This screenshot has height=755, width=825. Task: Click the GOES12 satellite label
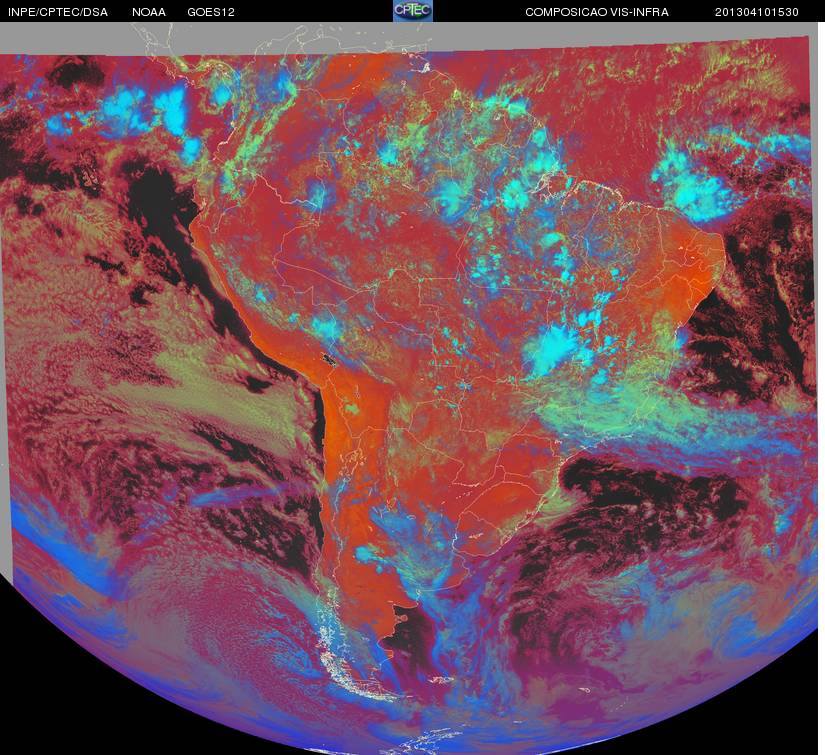click(x=210, y=12)
